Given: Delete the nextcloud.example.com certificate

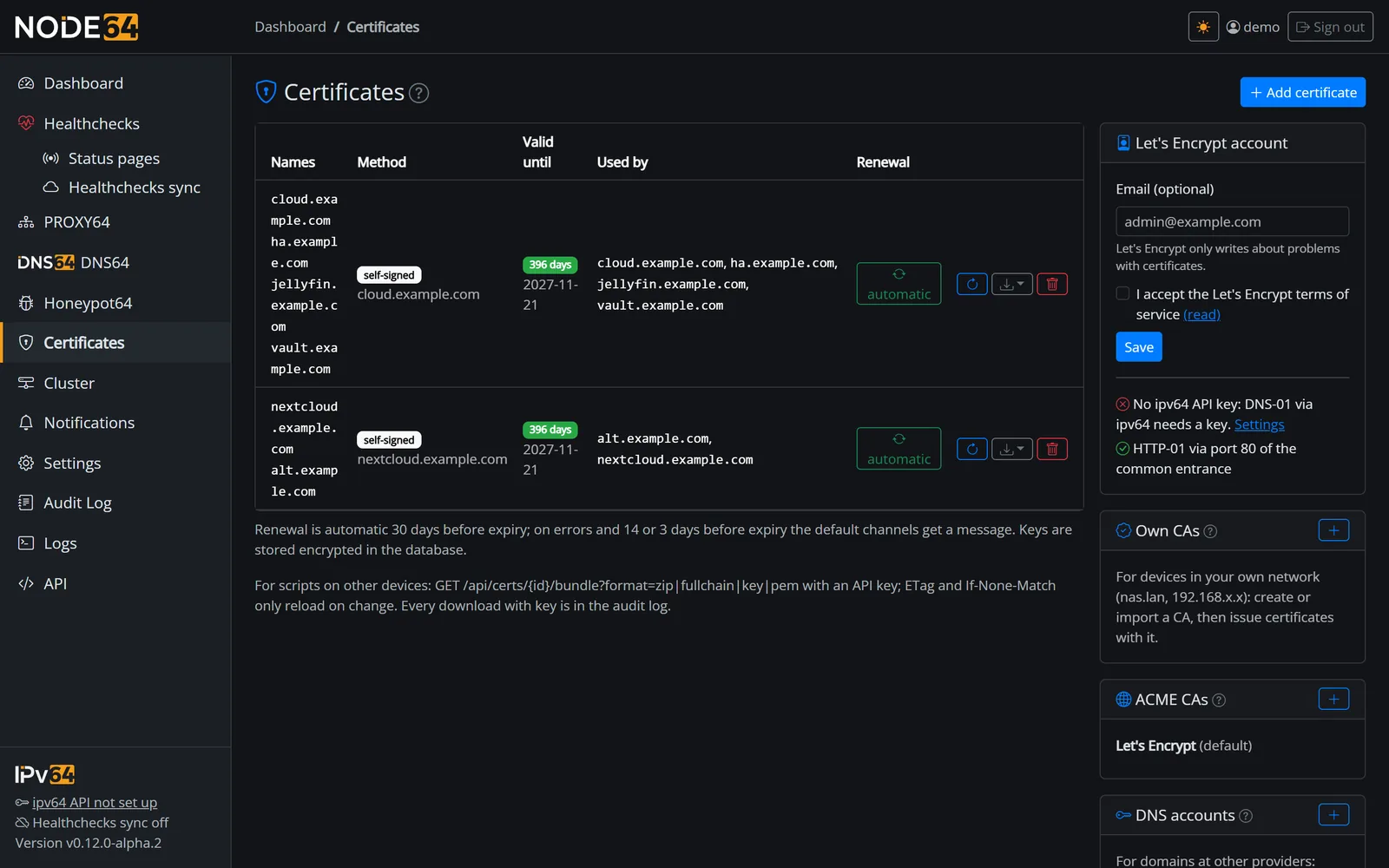Looking at the screenshot, I should pyautogui.click(x=1052, y=449).
